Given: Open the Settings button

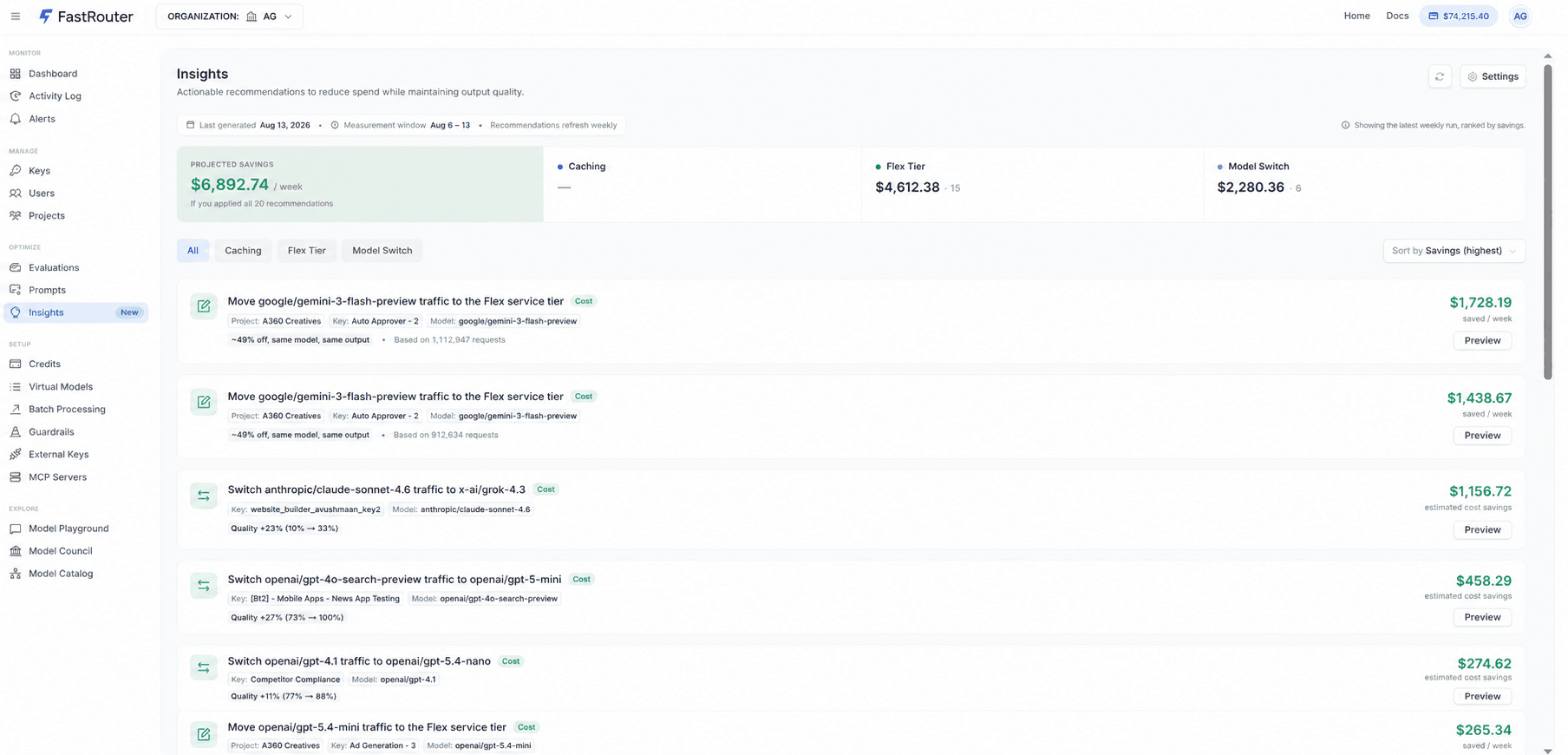Looking at the screenshot, I should tap(1493, 76).
